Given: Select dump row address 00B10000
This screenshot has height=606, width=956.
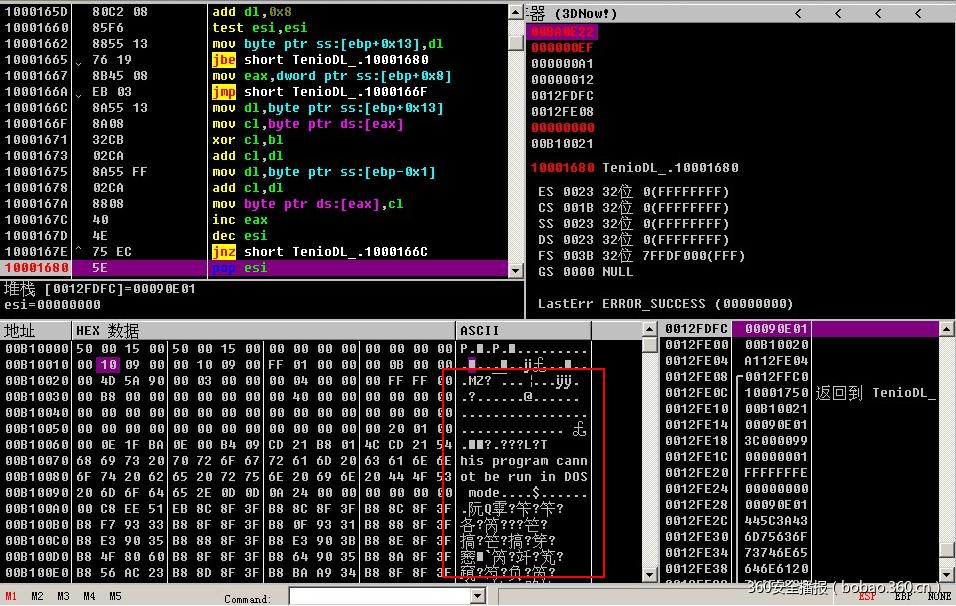Looking at the screenshot, I should (x=37, y=349).
